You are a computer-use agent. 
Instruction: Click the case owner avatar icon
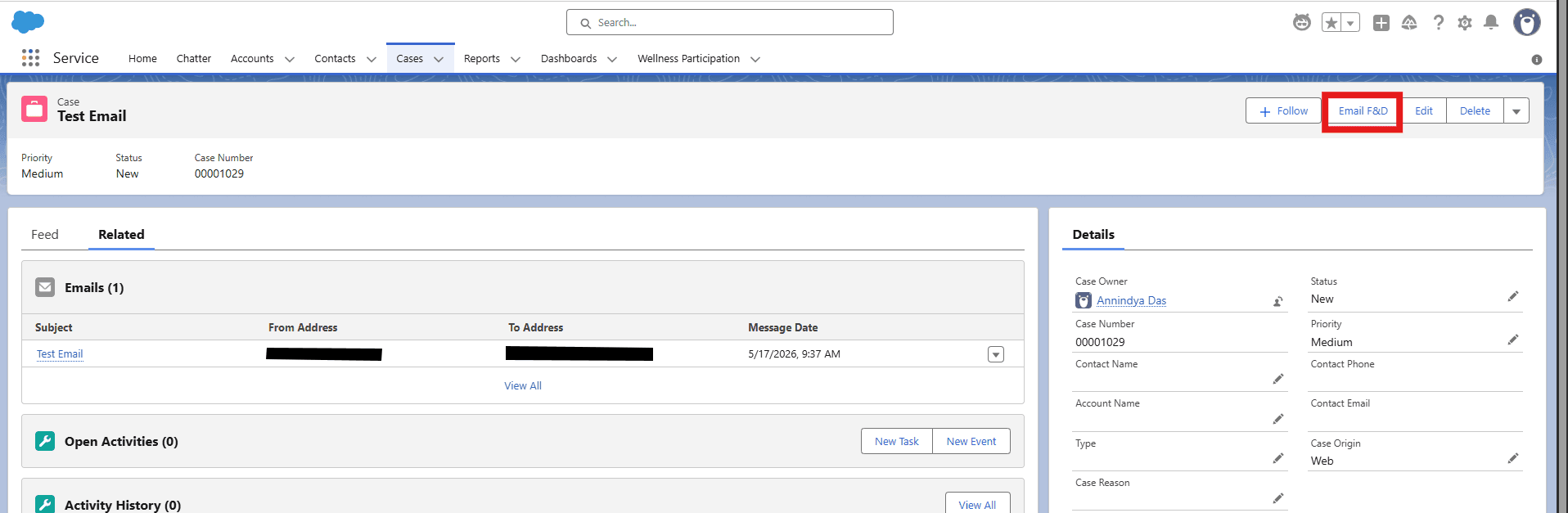pos(1084,300)
